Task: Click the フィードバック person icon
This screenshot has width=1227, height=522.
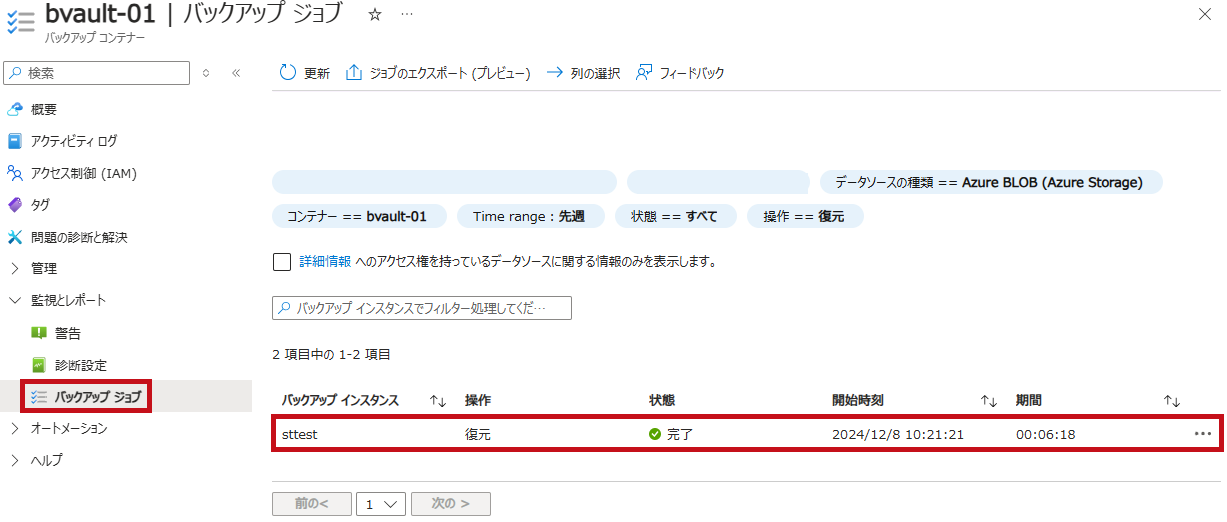Action: click(x=644, y=73)
